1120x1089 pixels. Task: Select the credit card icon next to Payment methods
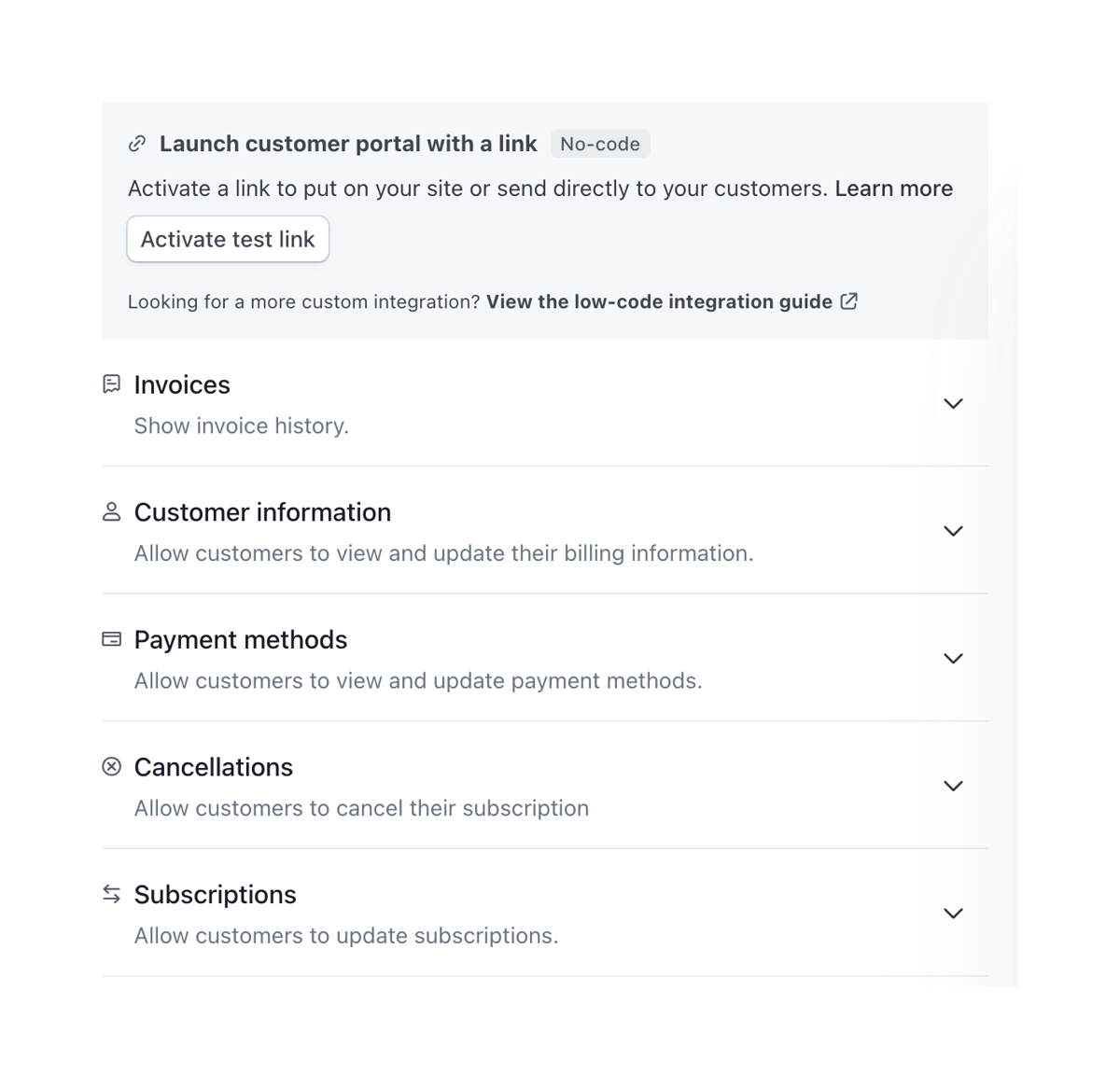coord(111,639)
